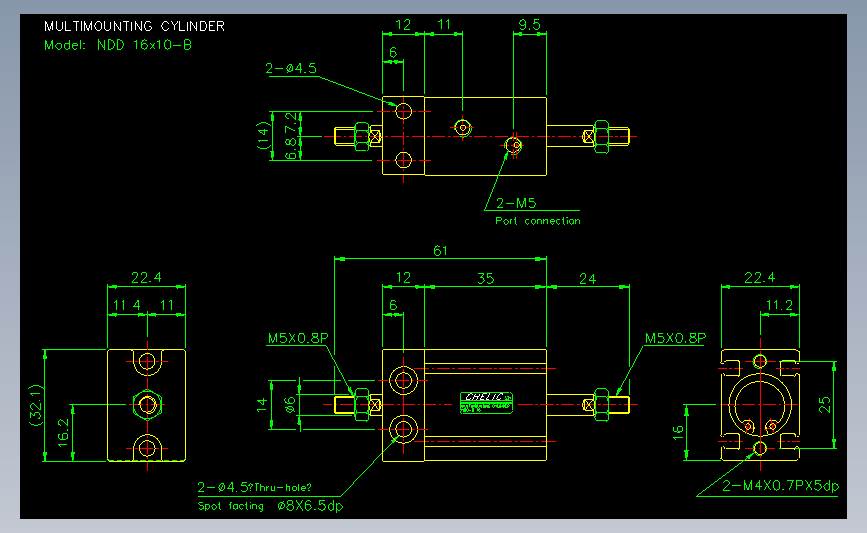
Task: Pick the hex nut in left end view
Action: (147, 405)
